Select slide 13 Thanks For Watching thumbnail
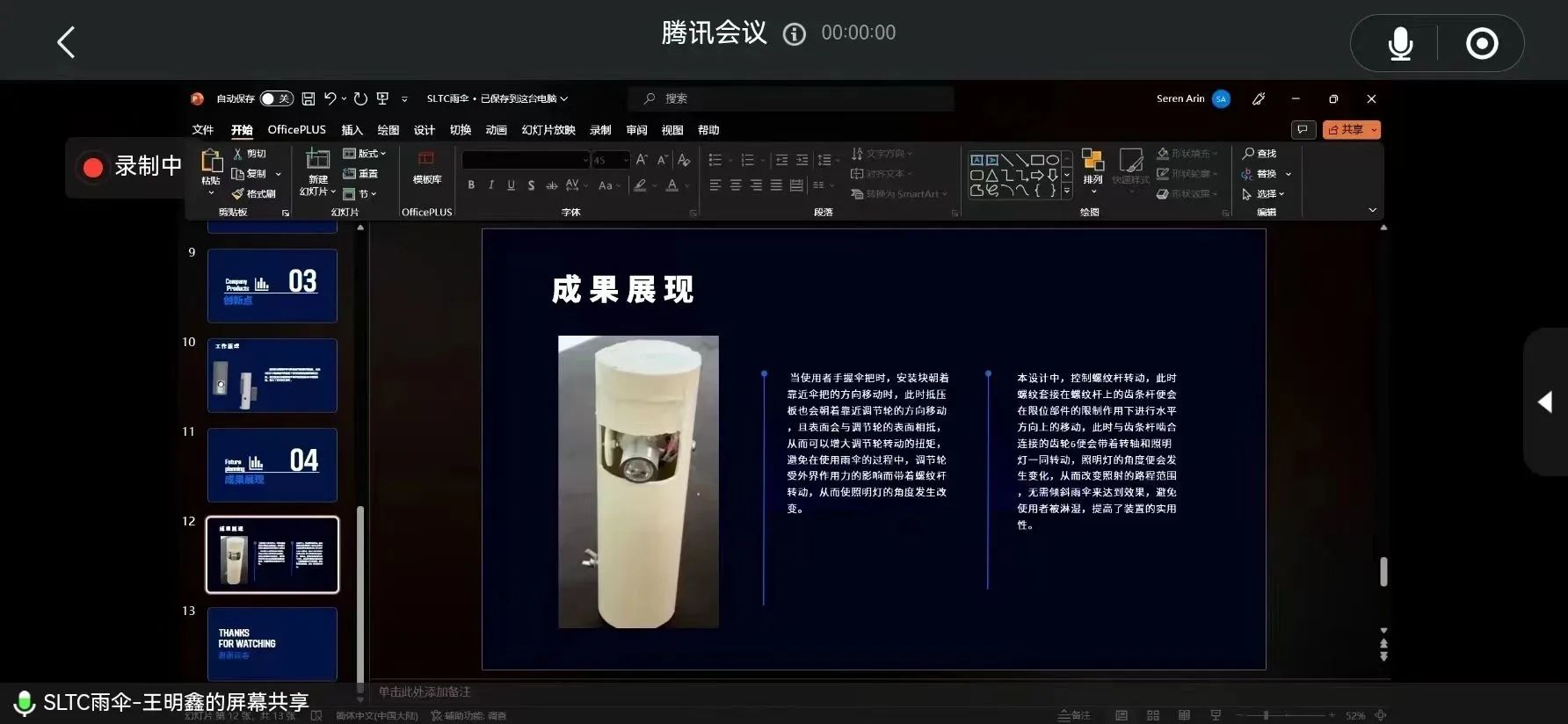1568x724 pixels. pyautogui.click(x=272, y=643)
